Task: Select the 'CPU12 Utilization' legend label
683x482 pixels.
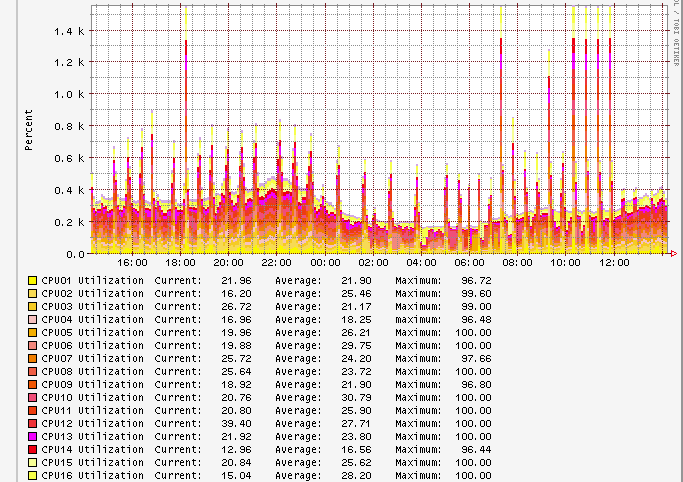Action: [x=92, y=424]
